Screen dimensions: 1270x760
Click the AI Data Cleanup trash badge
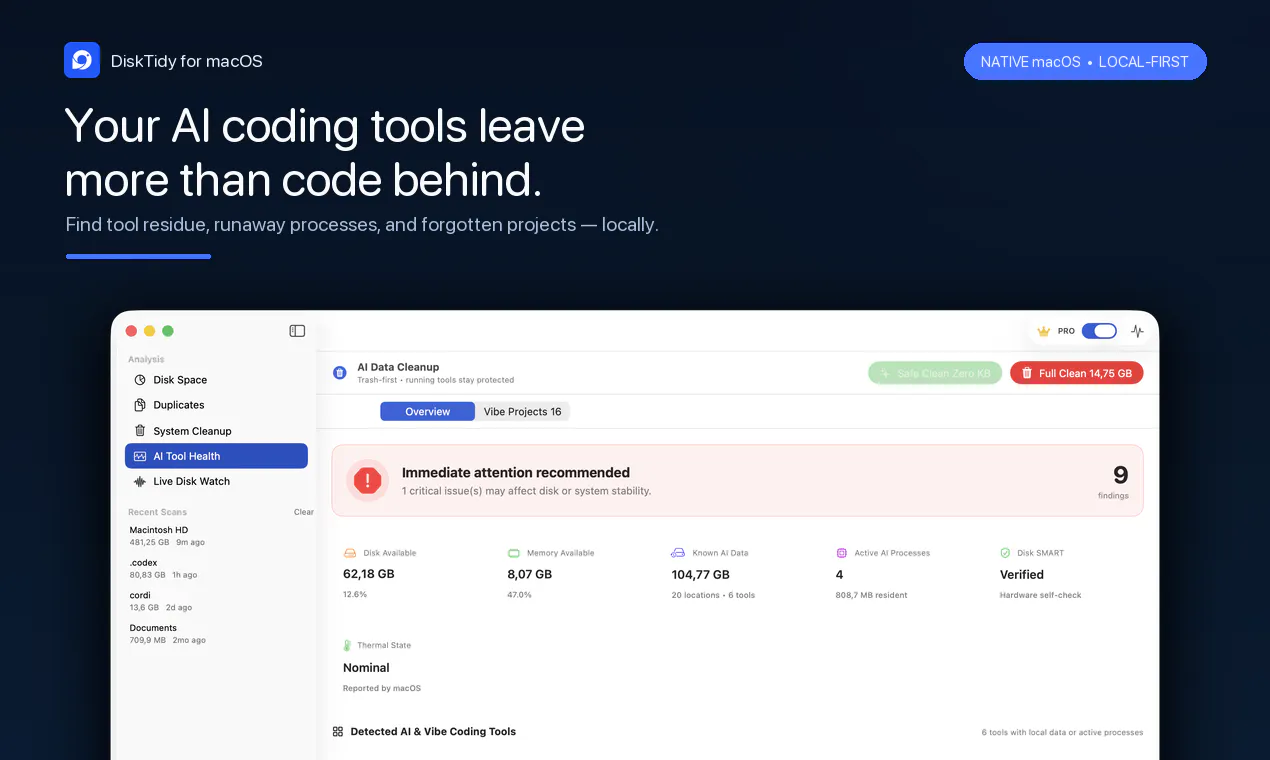tap(340, 373)
